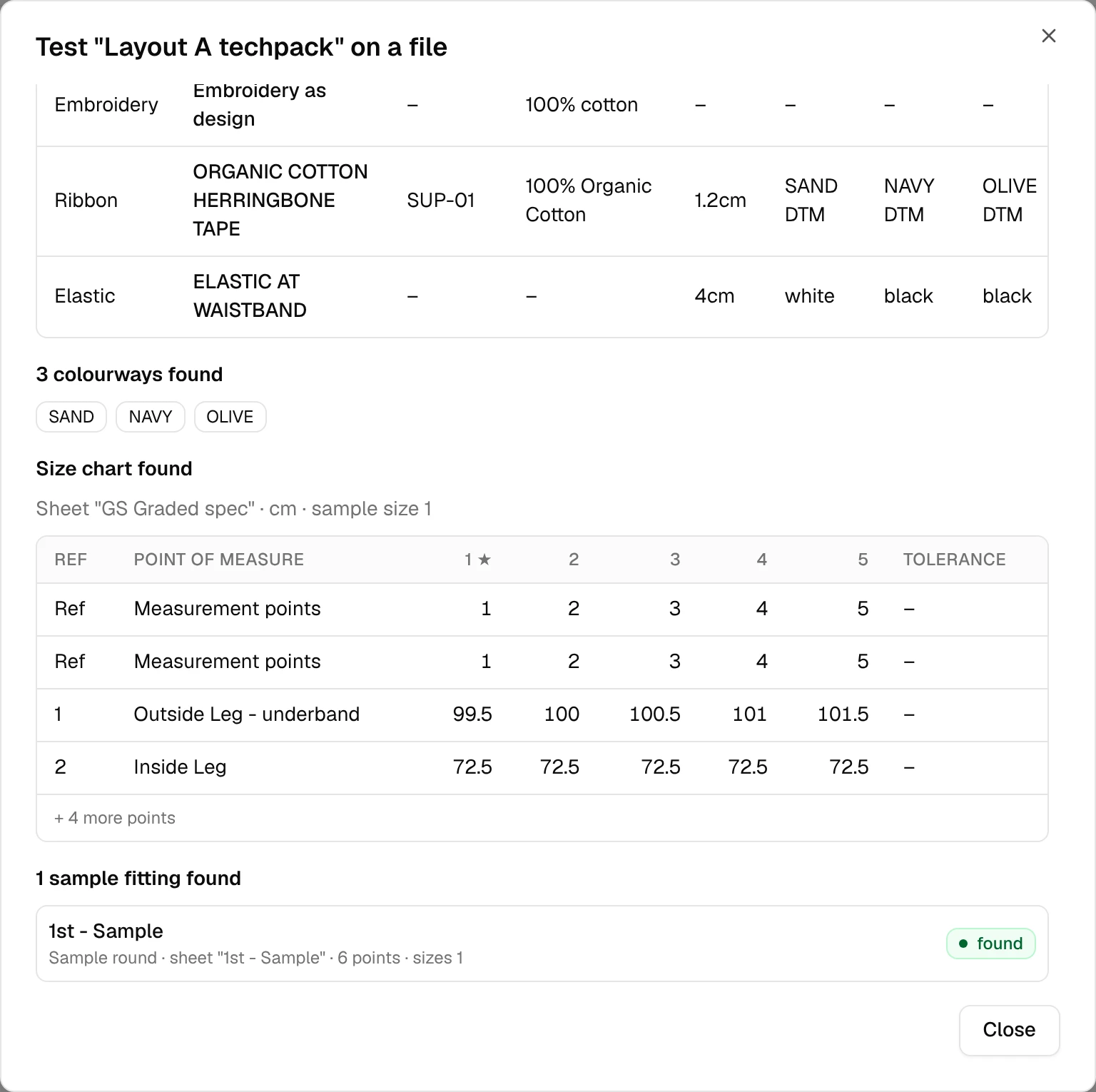Select the Inside Leg row label

181,767
